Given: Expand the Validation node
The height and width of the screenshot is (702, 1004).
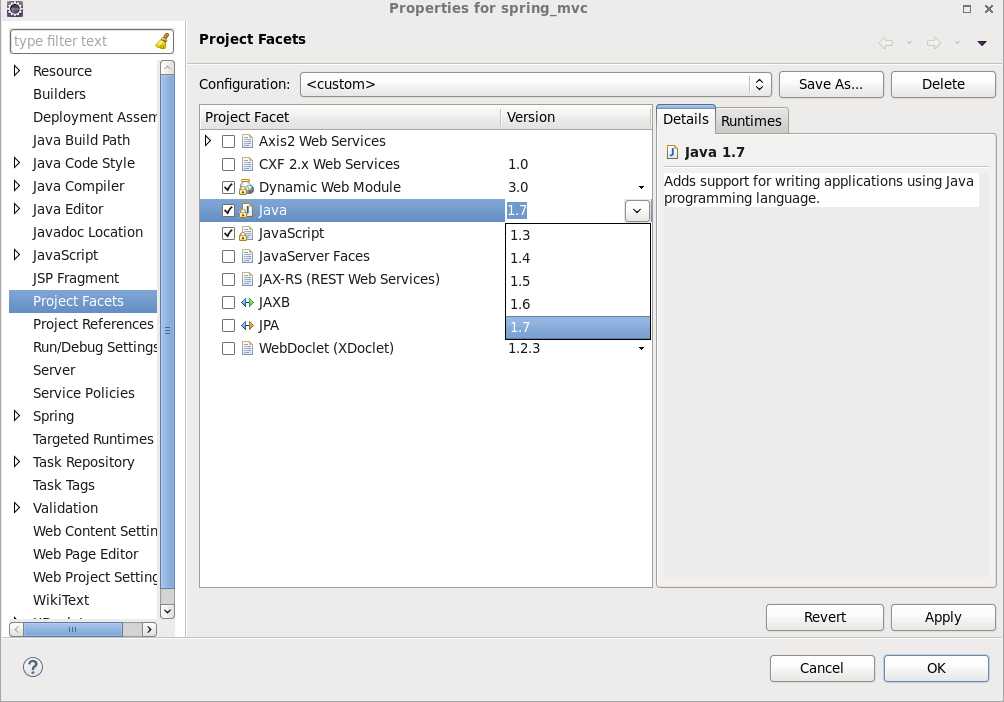Looking at the screenshot, I should [17, 508].
